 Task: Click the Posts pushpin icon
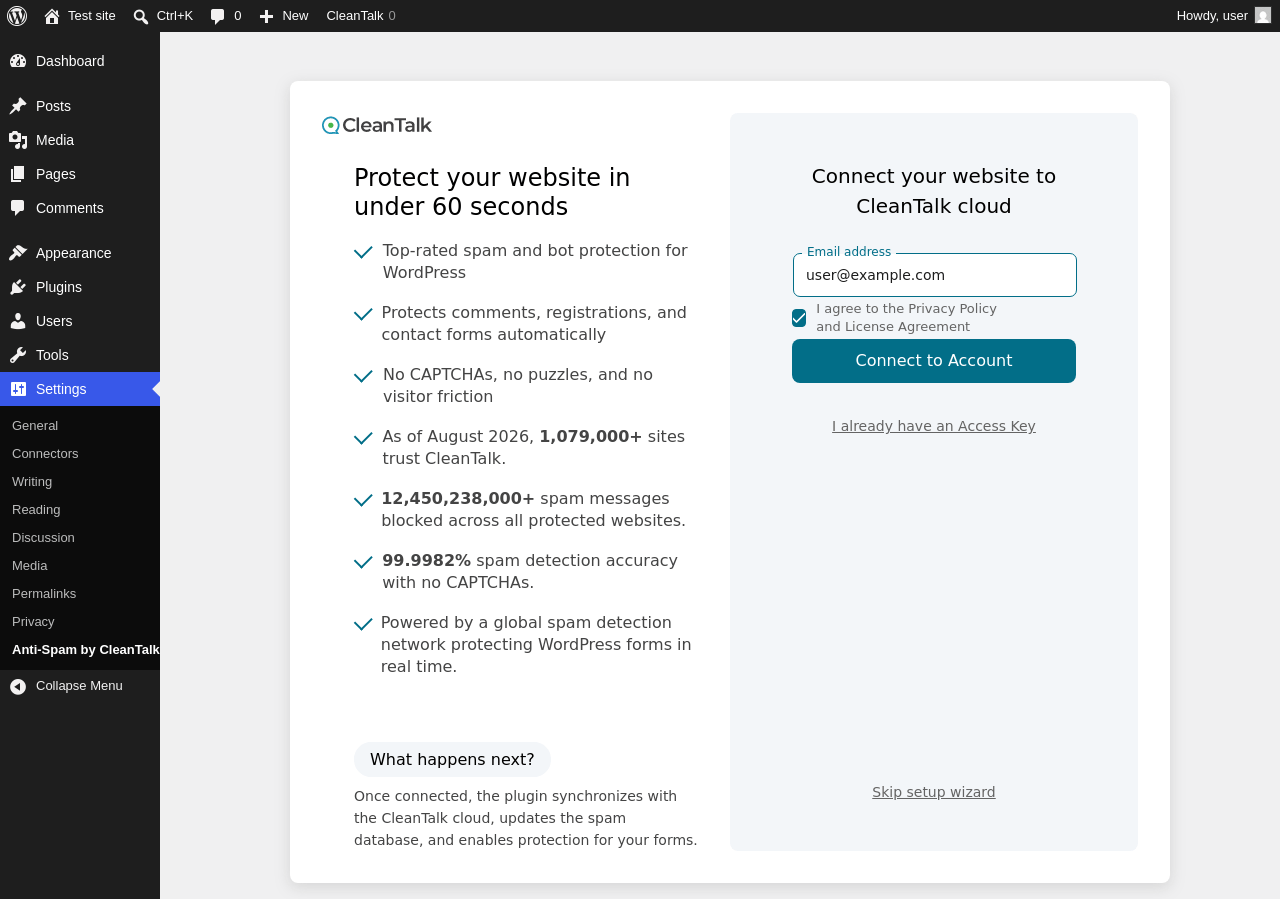coord(18,106)
